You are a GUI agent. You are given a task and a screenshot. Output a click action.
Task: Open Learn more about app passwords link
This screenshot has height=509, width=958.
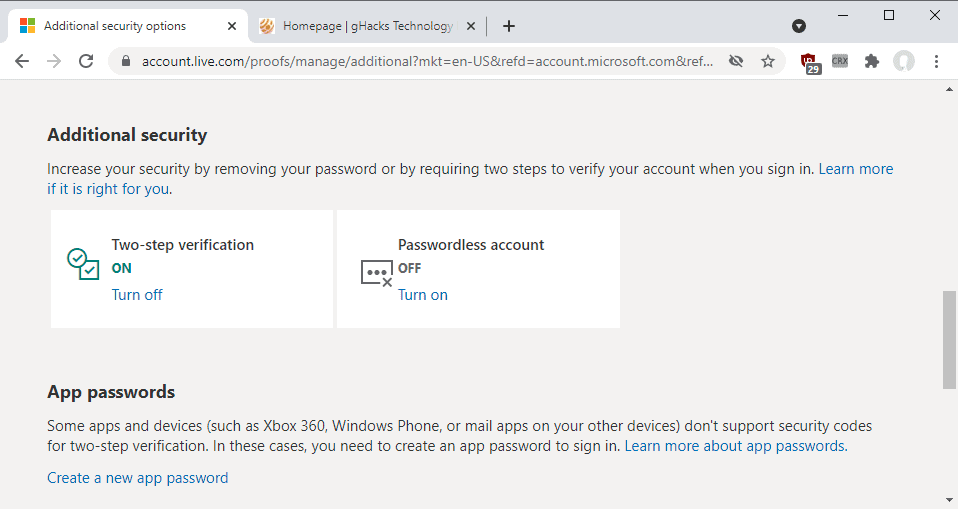(736, 446)
